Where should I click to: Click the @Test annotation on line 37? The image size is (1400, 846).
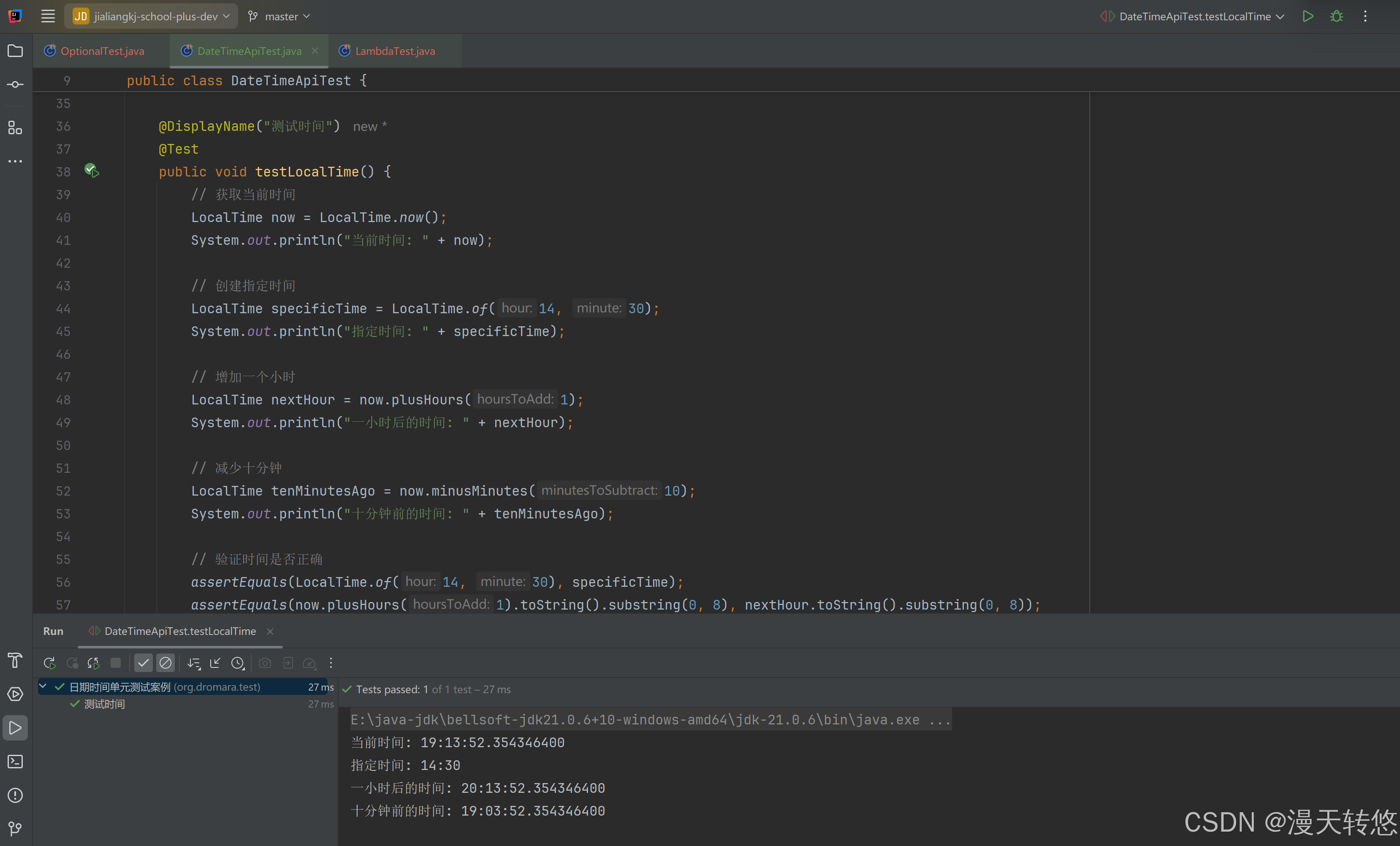pos(179,149)
